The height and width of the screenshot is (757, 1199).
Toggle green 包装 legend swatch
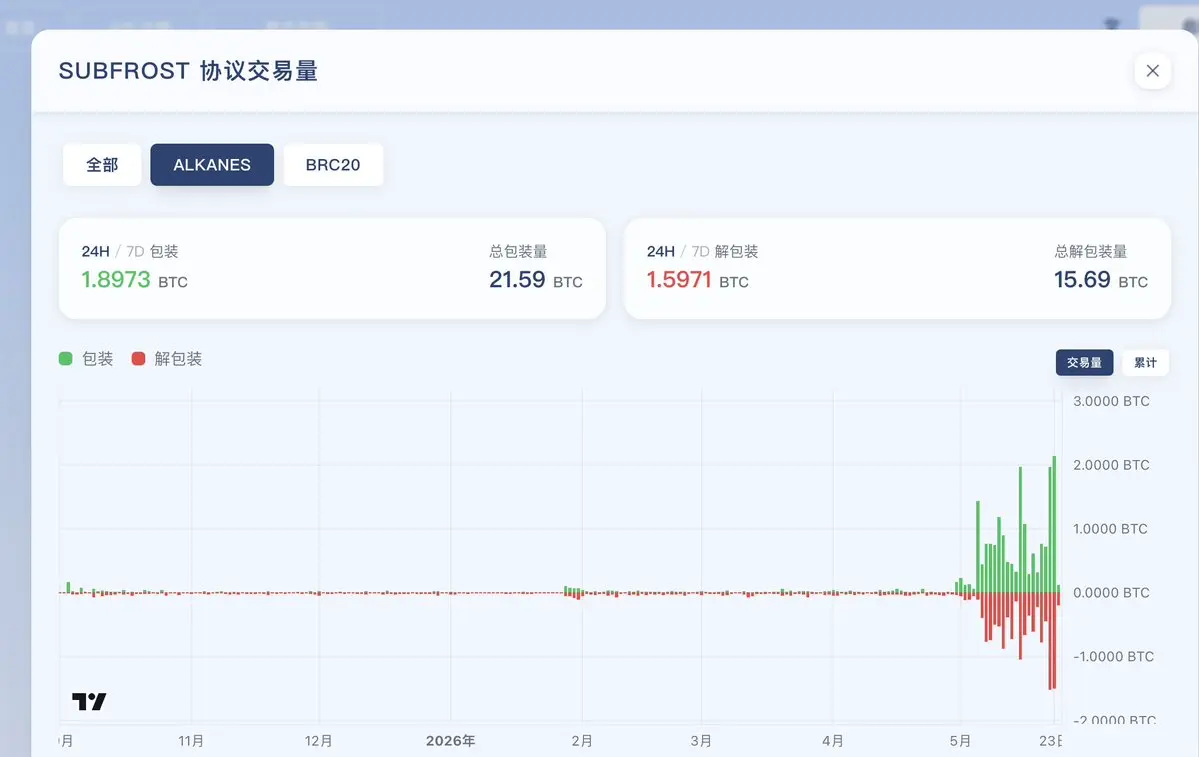click(x=66, y=359)
